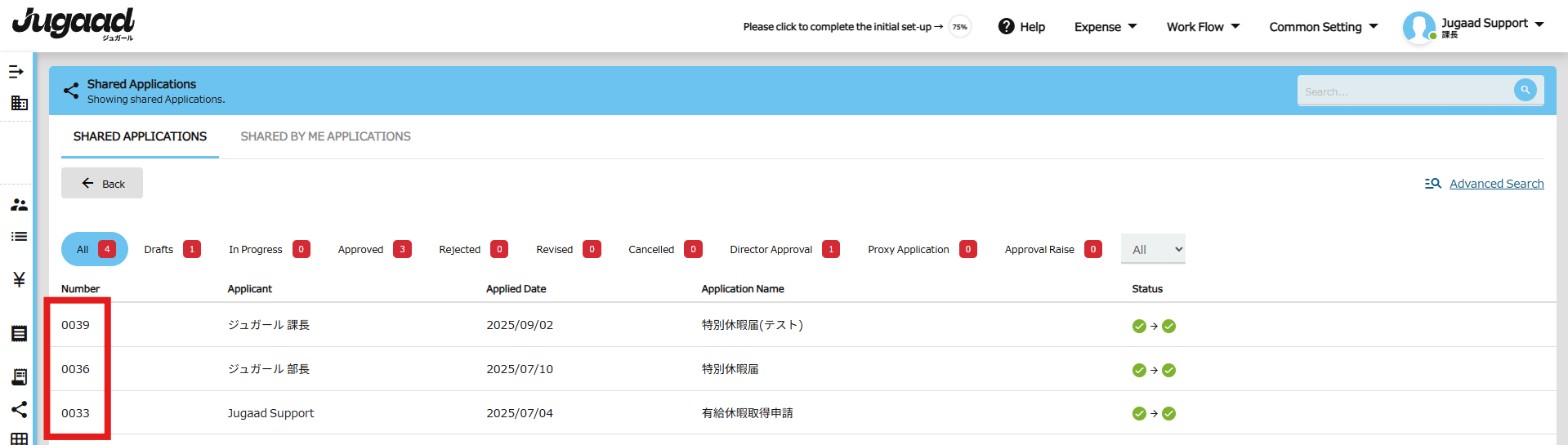Click status checkmarks for application 0033
The height and width of the screenshot is (445, 1568).
[1154, 413]
